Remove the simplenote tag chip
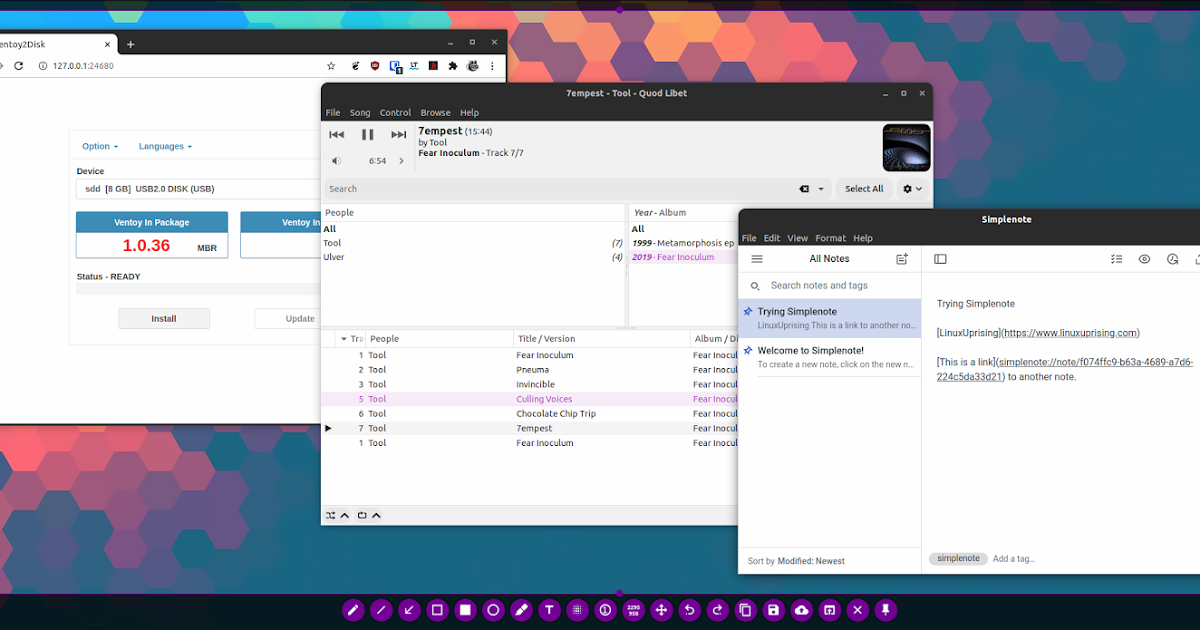 point(958,559)
